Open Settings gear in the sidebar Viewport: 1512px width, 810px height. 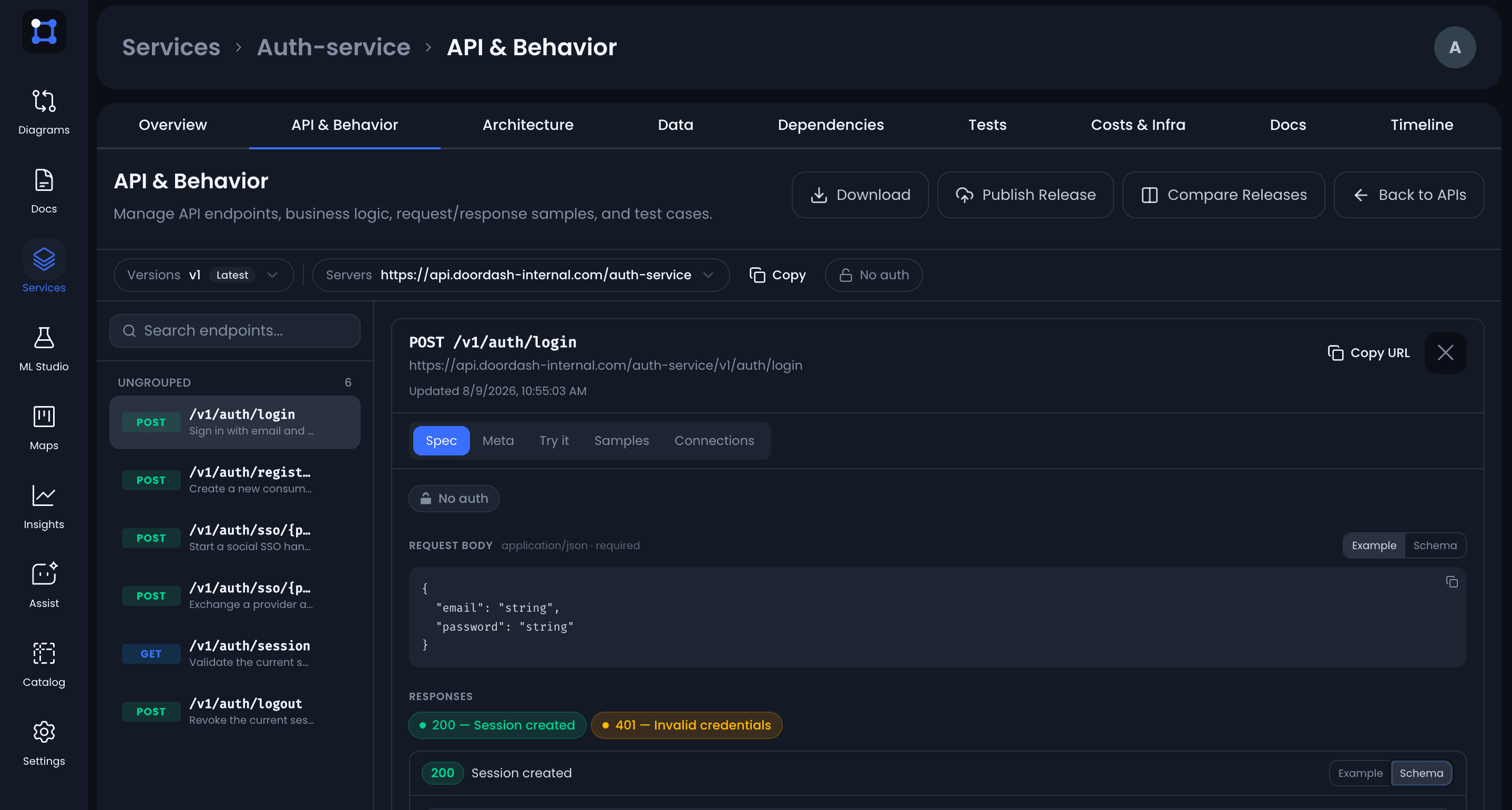click(x=44, y=744)
